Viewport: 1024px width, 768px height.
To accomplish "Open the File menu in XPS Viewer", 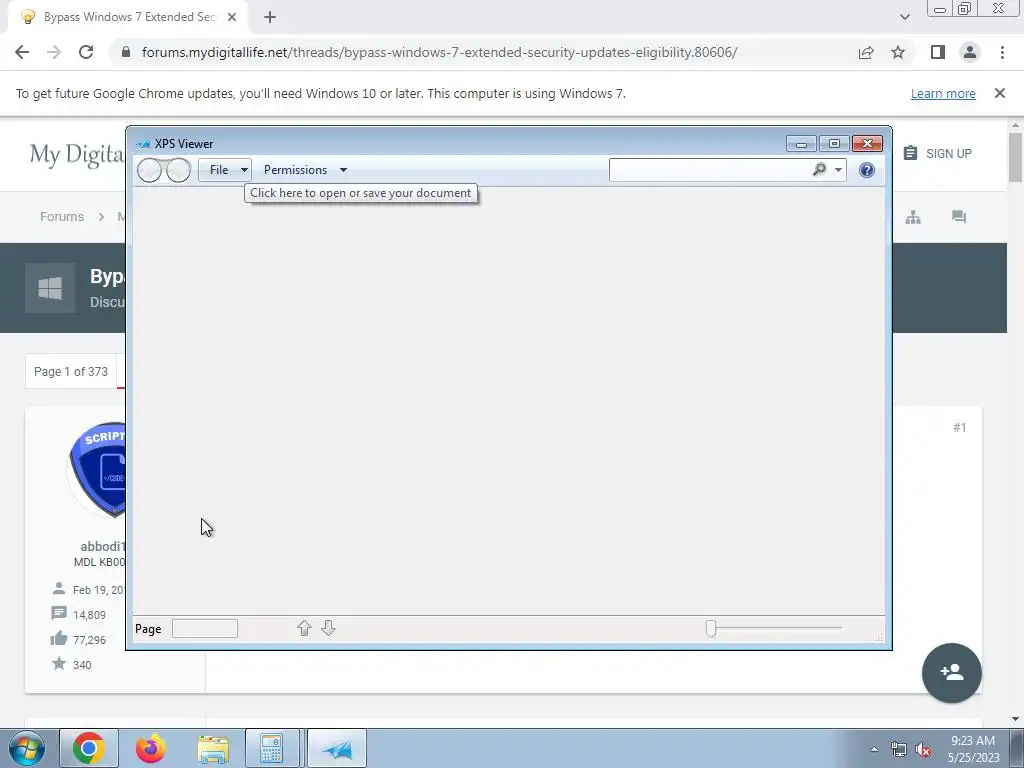I will click(x=225, y=170).
